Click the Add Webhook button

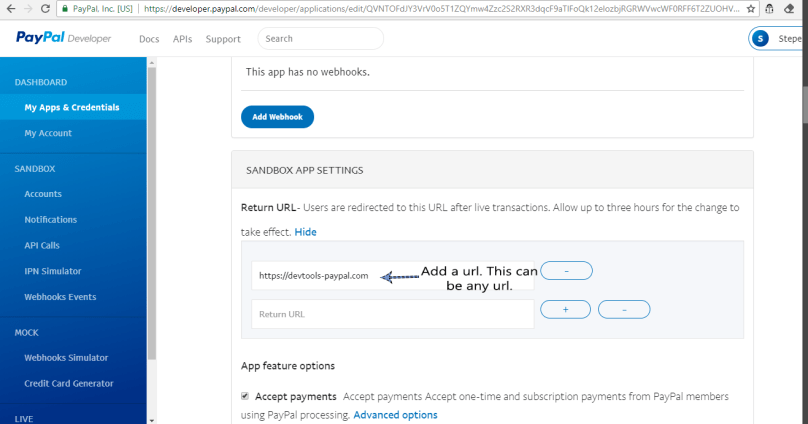(x=277, y=117)
